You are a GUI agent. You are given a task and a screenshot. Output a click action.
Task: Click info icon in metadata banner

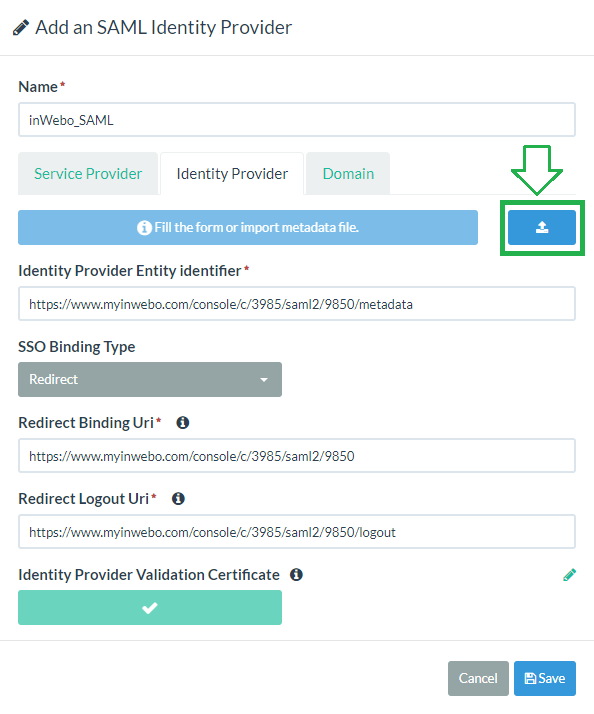(144, 227)
